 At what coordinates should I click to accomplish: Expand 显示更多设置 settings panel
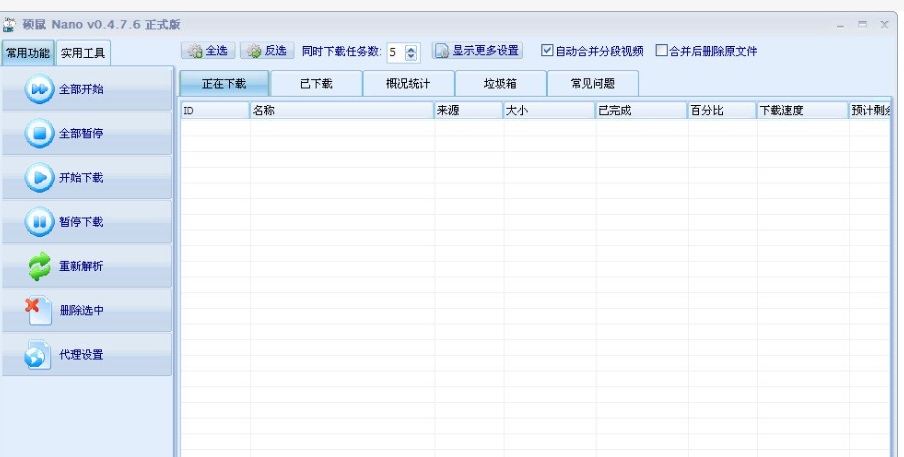point(478,51)
